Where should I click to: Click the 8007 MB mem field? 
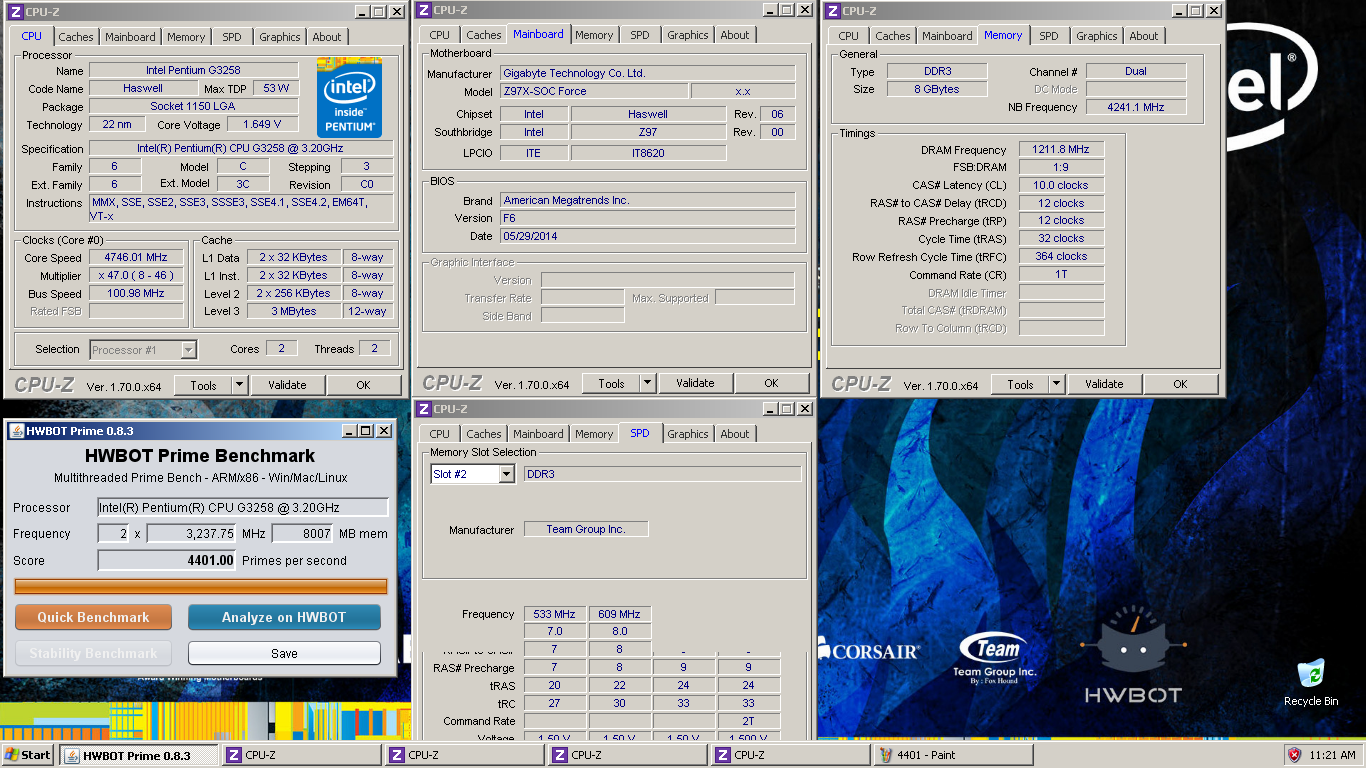coord(303,534)
